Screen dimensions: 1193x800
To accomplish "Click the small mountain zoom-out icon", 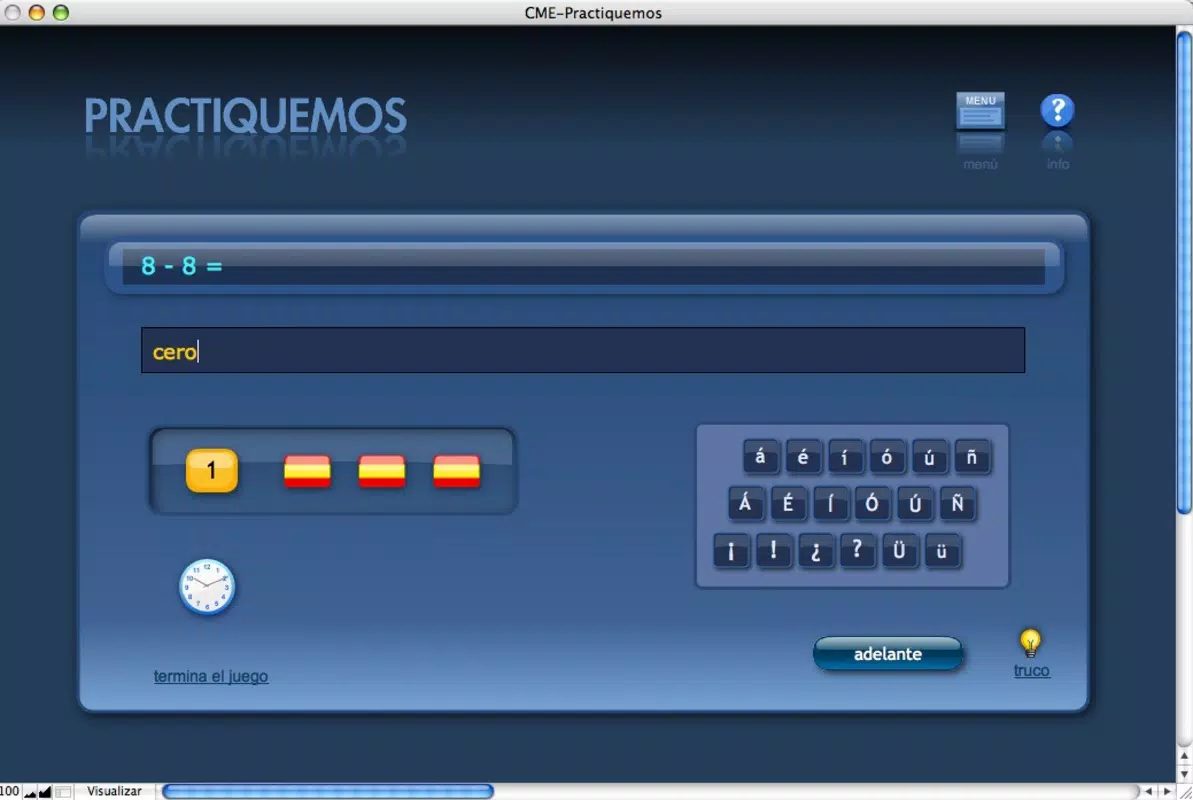I will 30,793.
